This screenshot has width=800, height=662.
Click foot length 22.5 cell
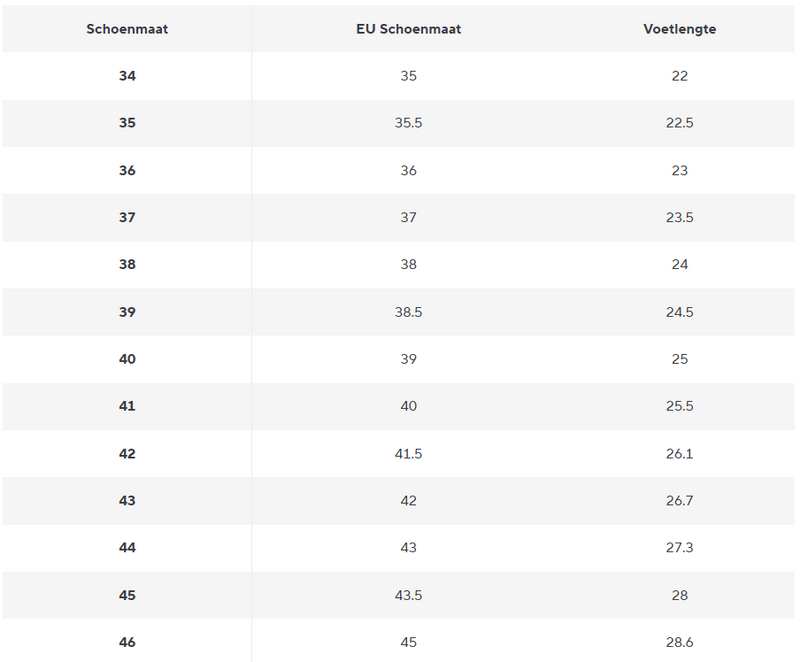(x=680, y=123)
